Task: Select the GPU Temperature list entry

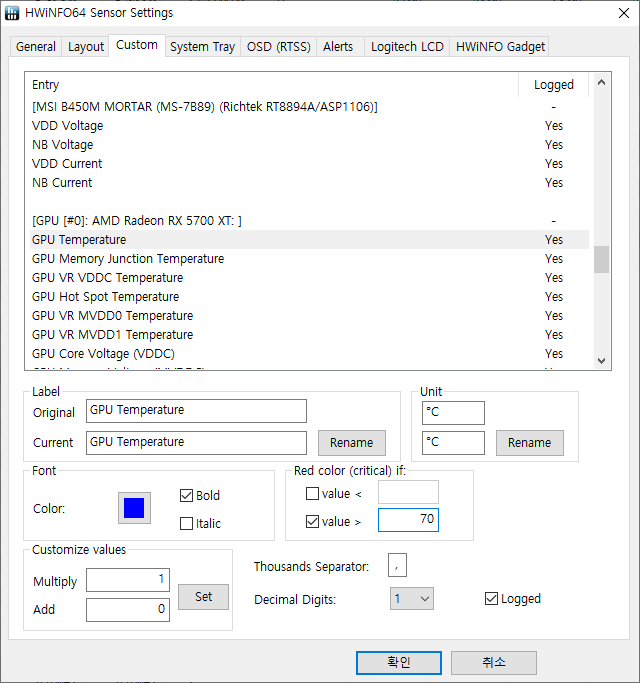Action: click(309, 240)
